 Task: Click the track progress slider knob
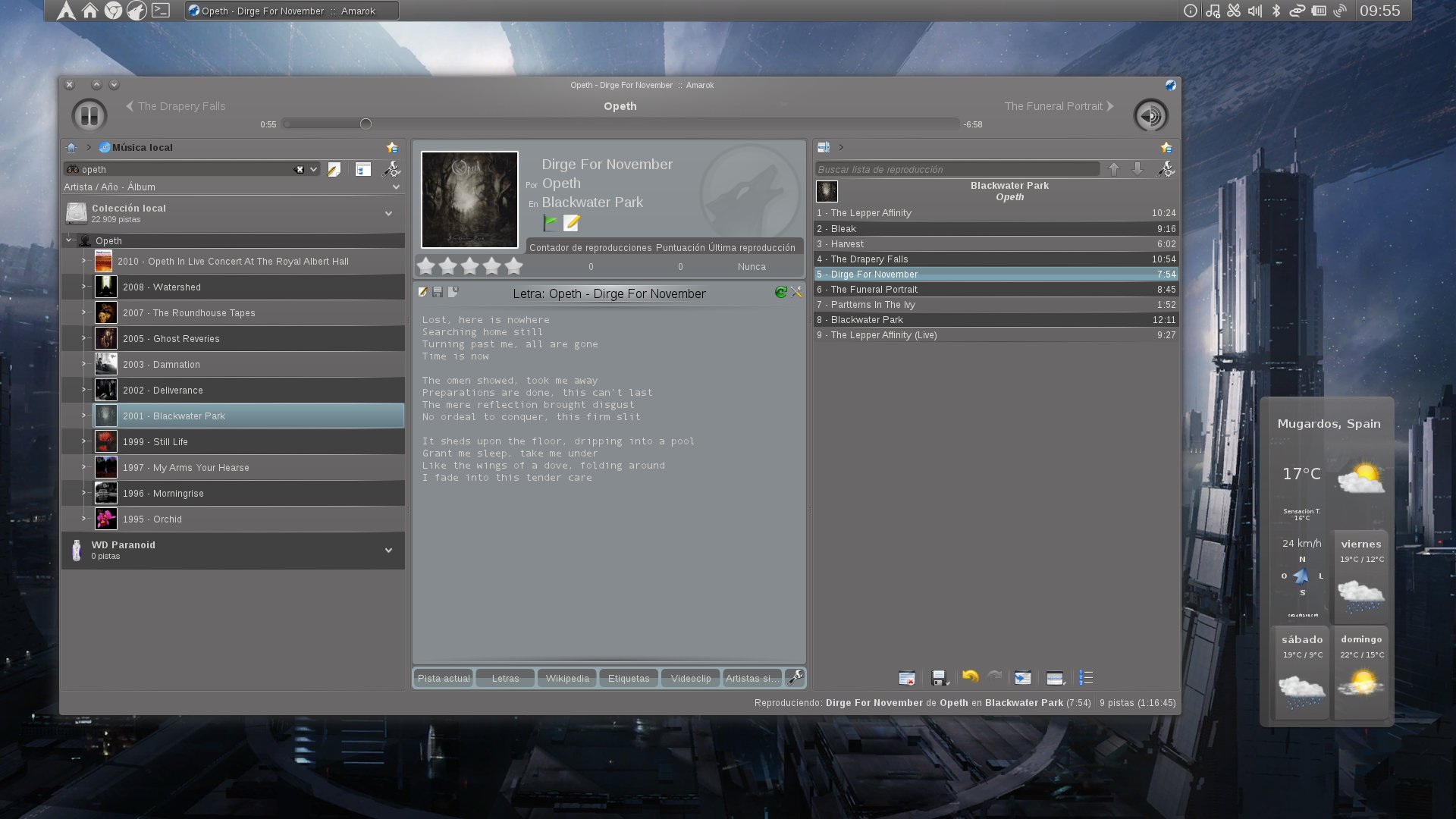pos(366,124)
